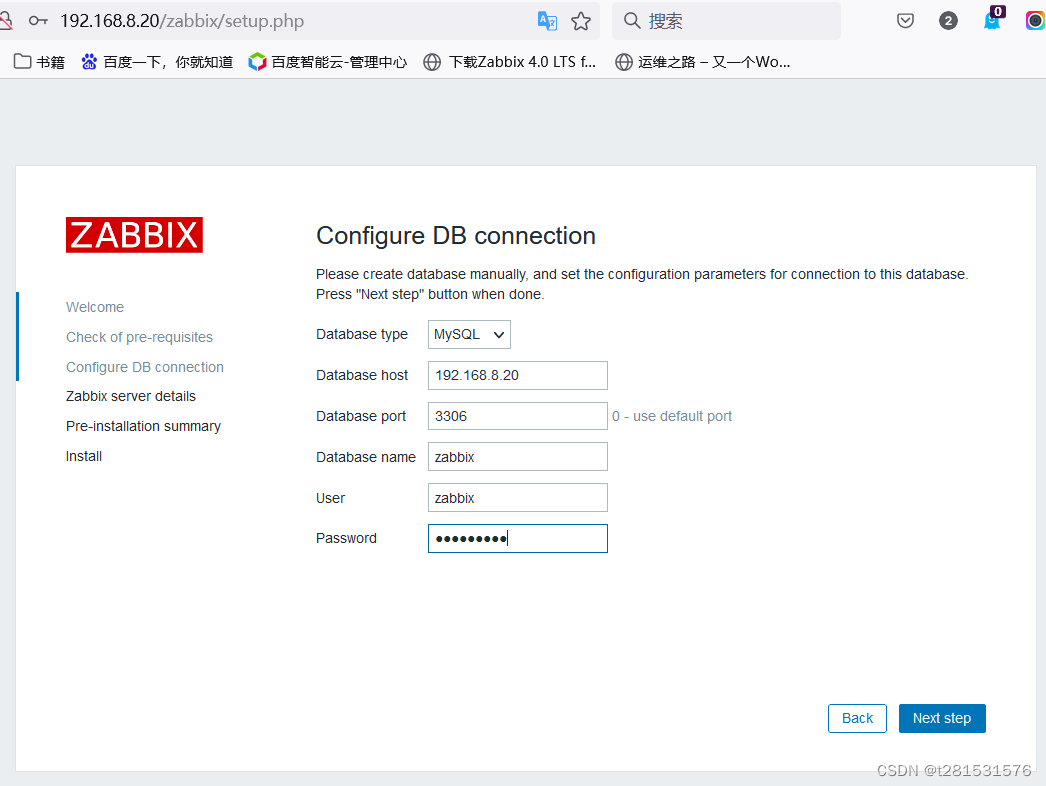Open the 百度一下，你就知道 bookmark
Image resolution: width=1046 pixels, height=786 pixels.
(x=157, y=62)
